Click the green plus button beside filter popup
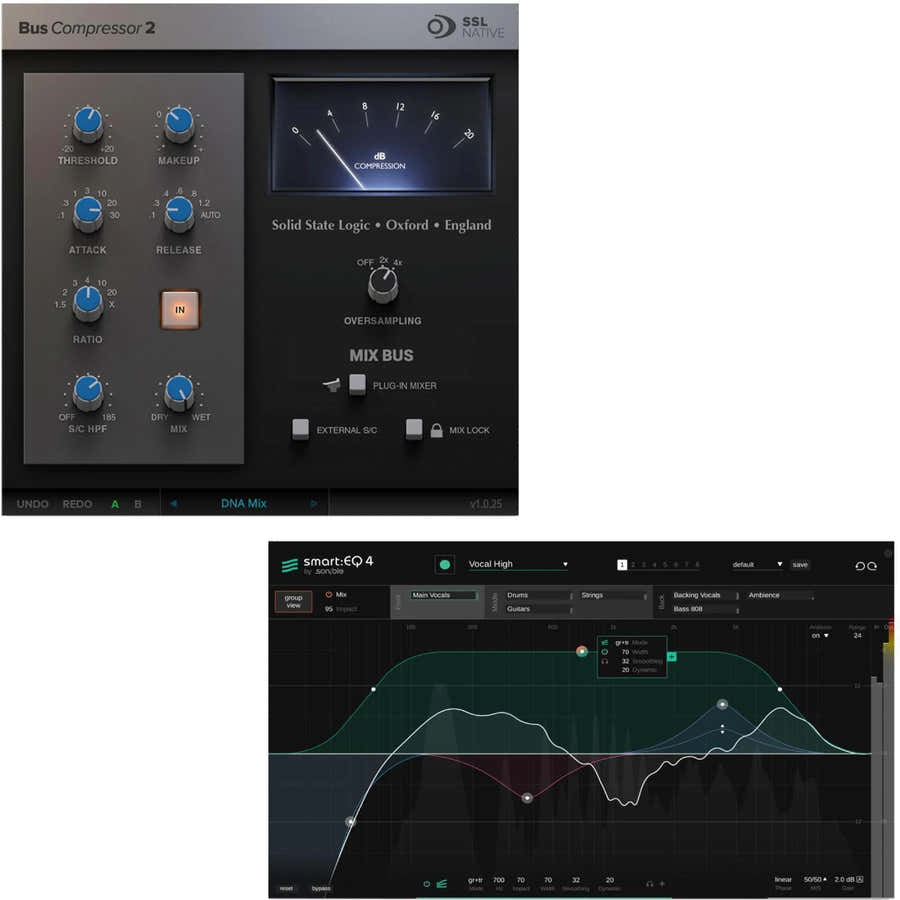The height and width of the screenshot is (900, 900). tap(672, 656)
